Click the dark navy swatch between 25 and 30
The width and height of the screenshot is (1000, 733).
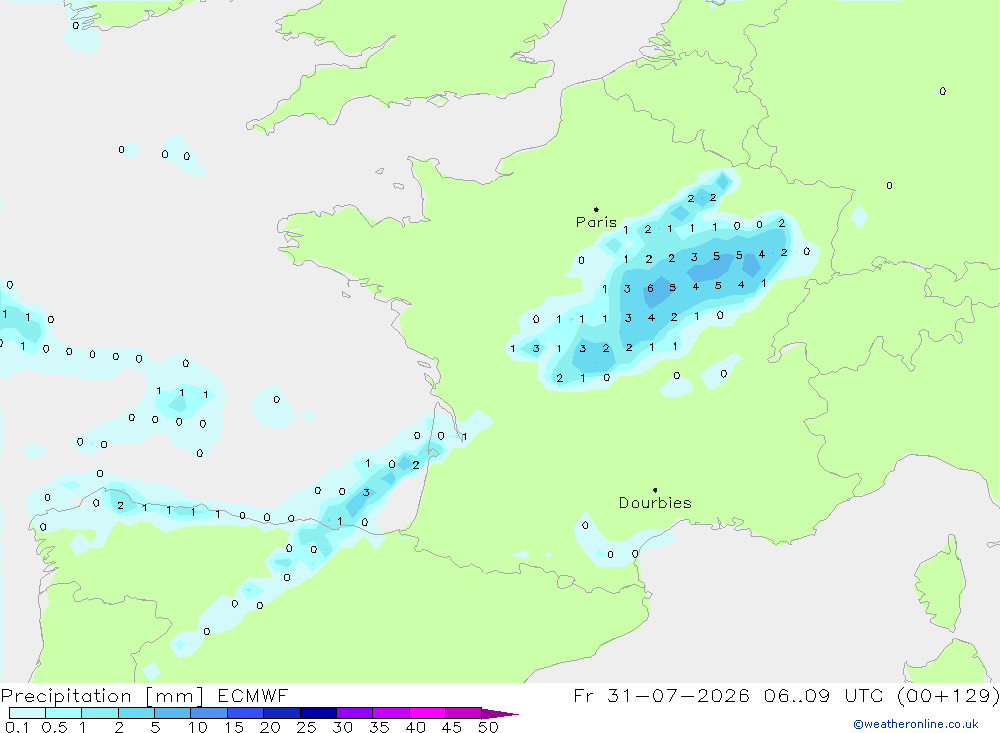(318, 713)
